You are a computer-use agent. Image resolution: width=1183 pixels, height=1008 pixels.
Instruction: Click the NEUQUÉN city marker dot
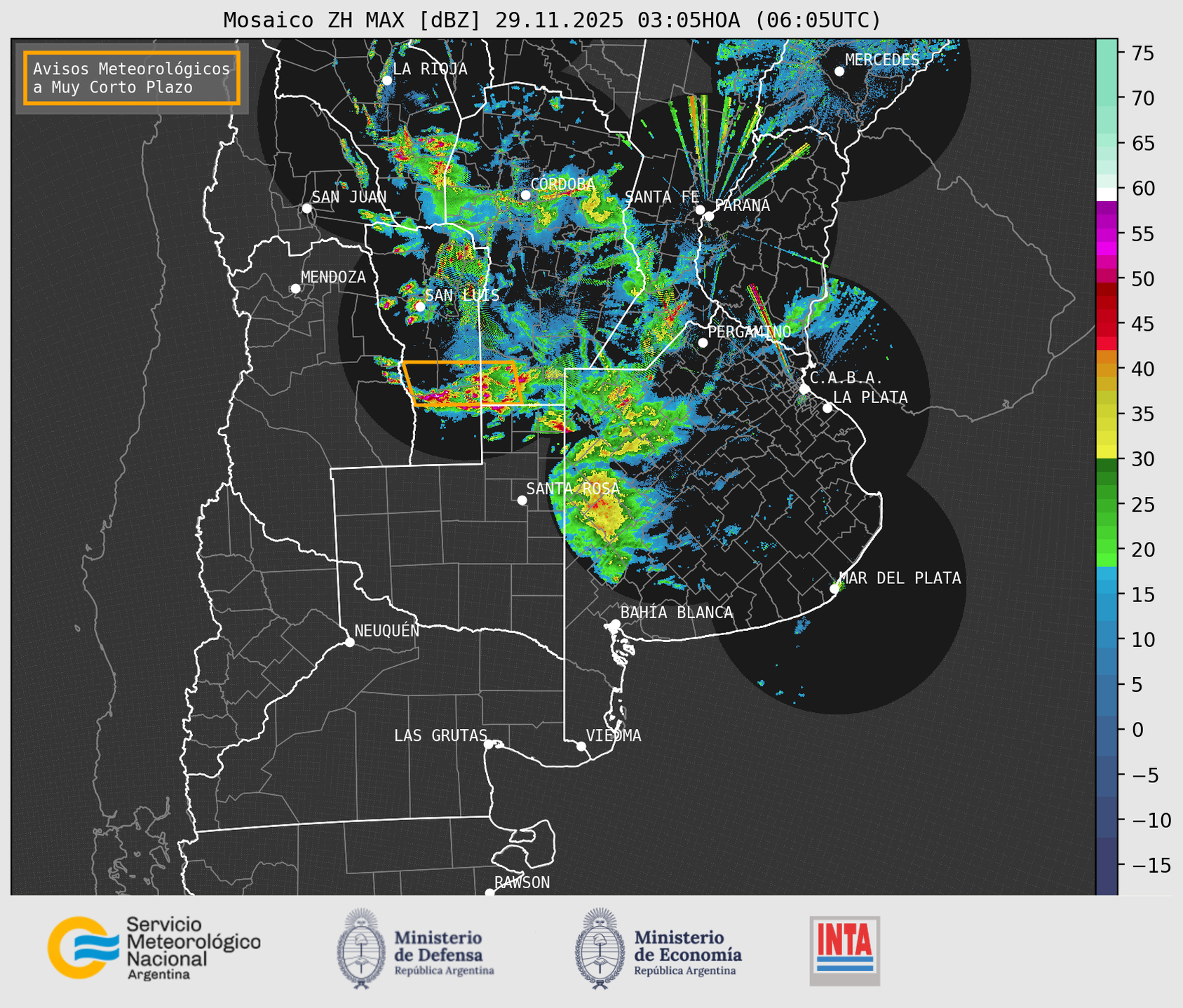(349, 642)
